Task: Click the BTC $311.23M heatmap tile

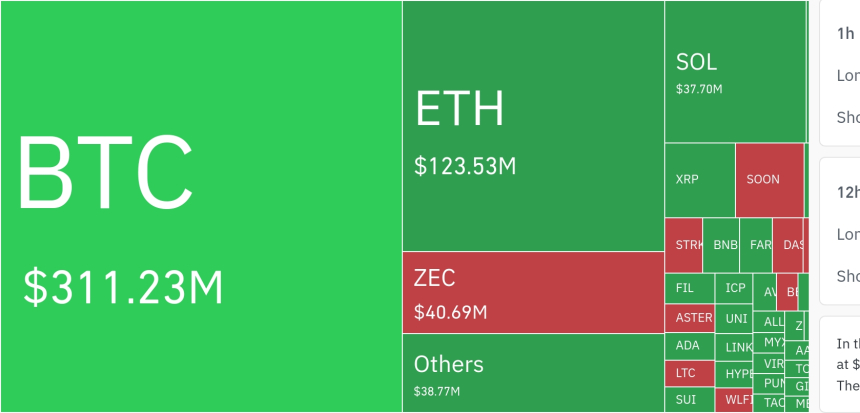Action: point(200,206)
